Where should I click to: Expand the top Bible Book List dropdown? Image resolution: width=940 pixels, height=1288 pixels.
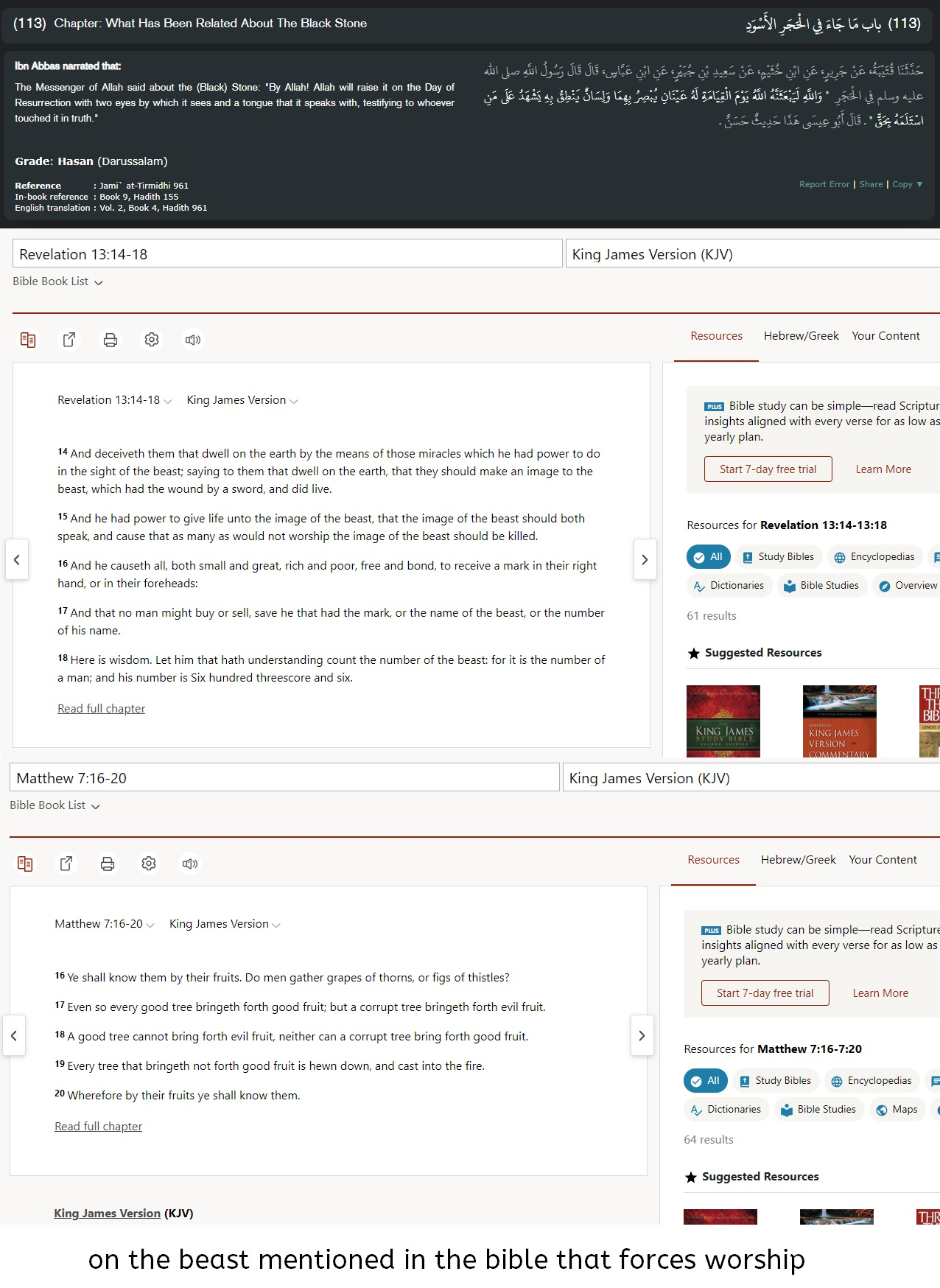57,281
